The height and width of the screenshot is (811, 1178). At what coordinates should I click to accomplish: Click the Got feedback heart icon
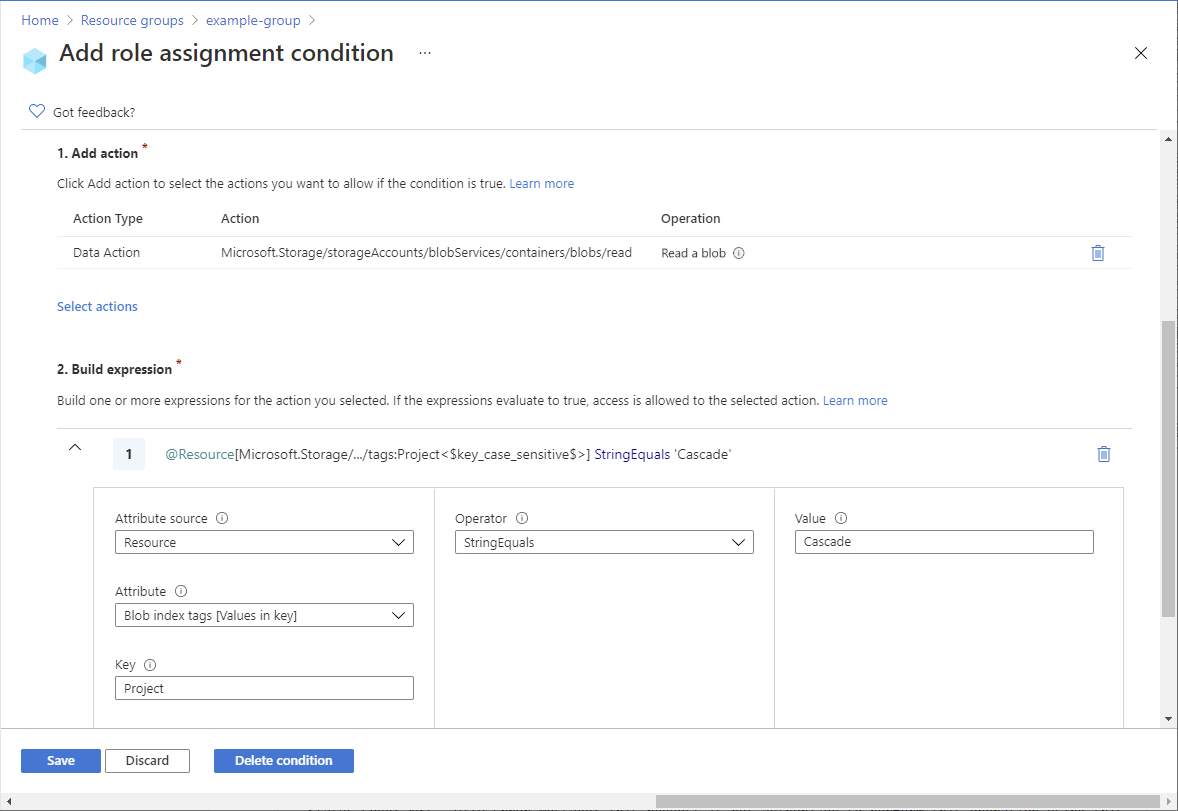pos(37,111)
